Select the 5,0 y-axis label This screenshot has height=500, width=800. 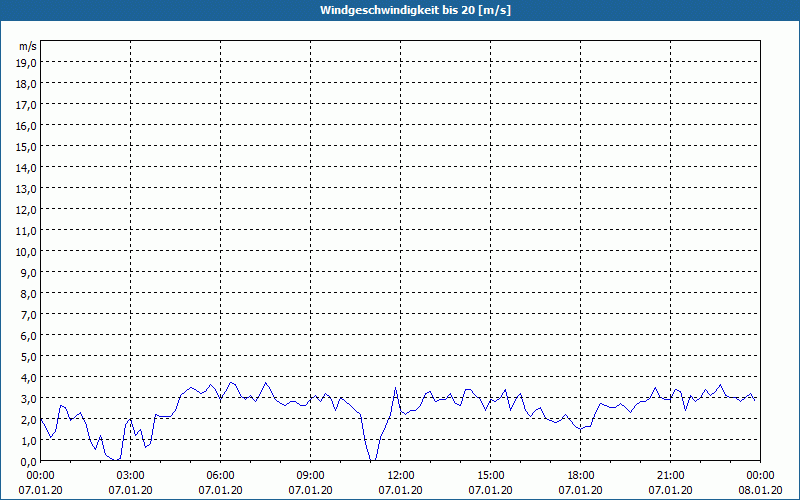pyautogui.click(x=28, y=357)
